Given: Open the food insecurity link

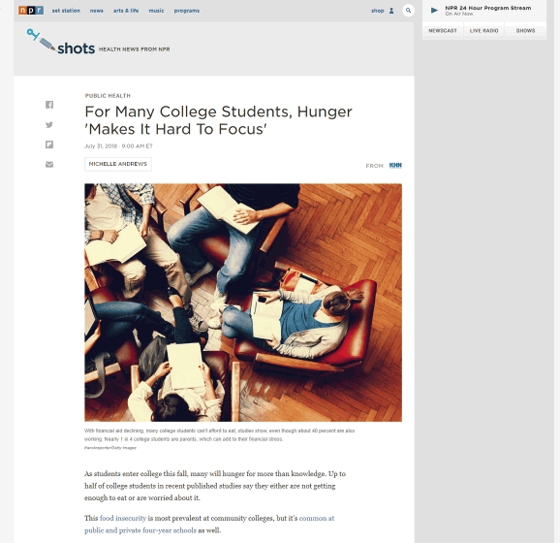Looking at the screenshot, I should [123, 518].
